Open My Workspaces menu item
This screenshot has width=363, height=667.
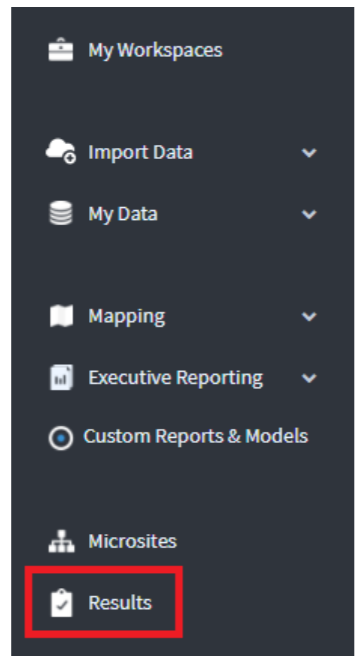coord(155,50)
